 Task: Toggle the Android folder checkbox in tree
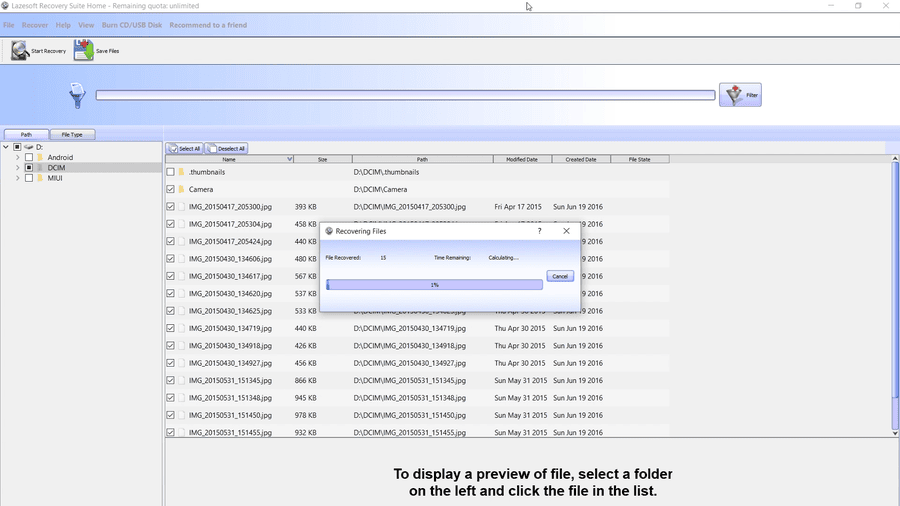tap(29, 157)
